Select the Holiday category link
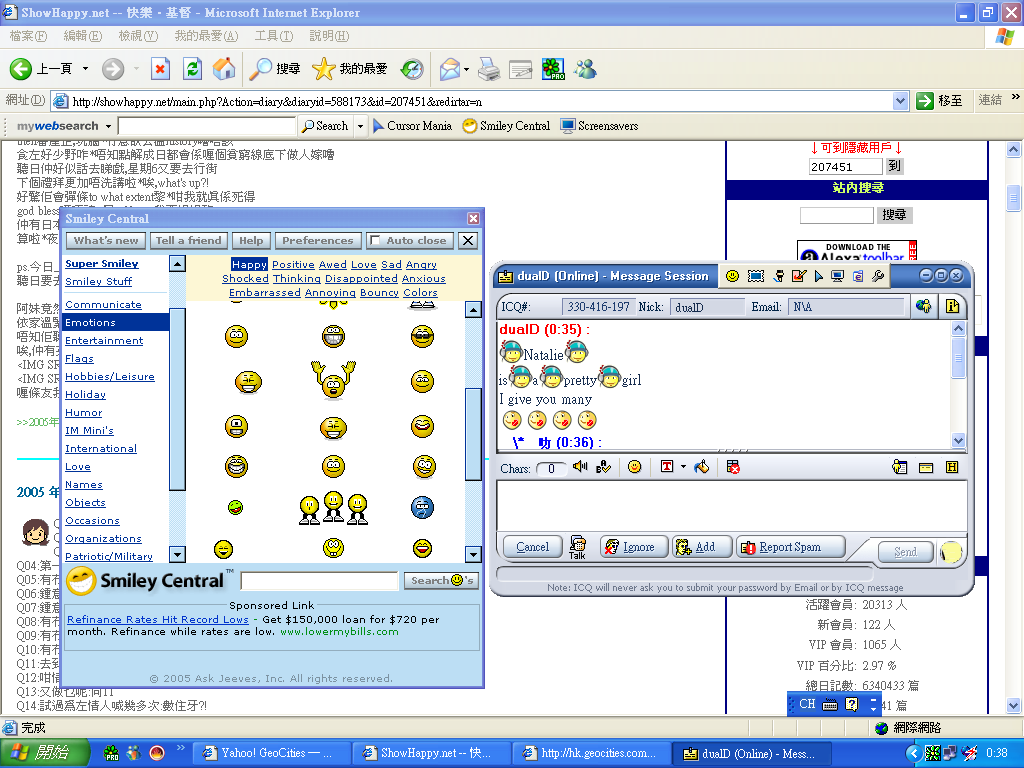Viewport: 1024px width, 768px height. (86, 394)
